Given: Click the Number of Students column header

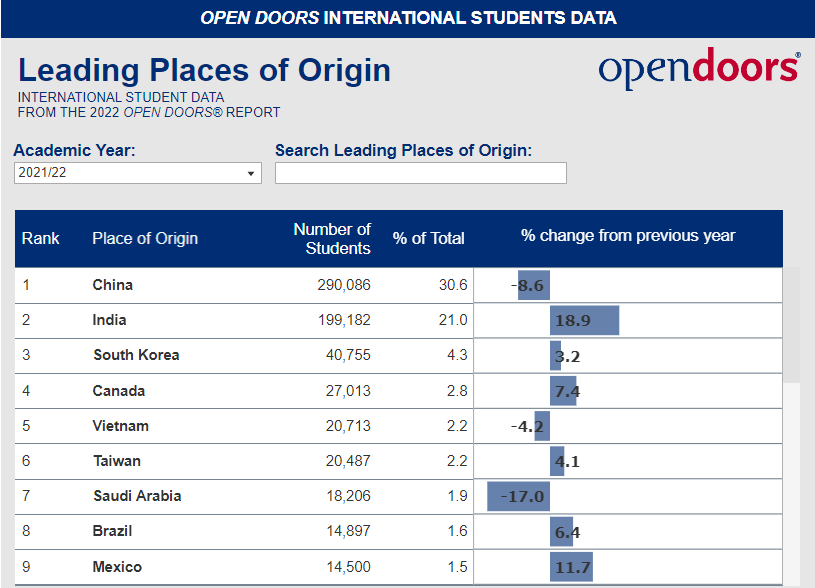Looking at the screenshot, I should 332,239.
